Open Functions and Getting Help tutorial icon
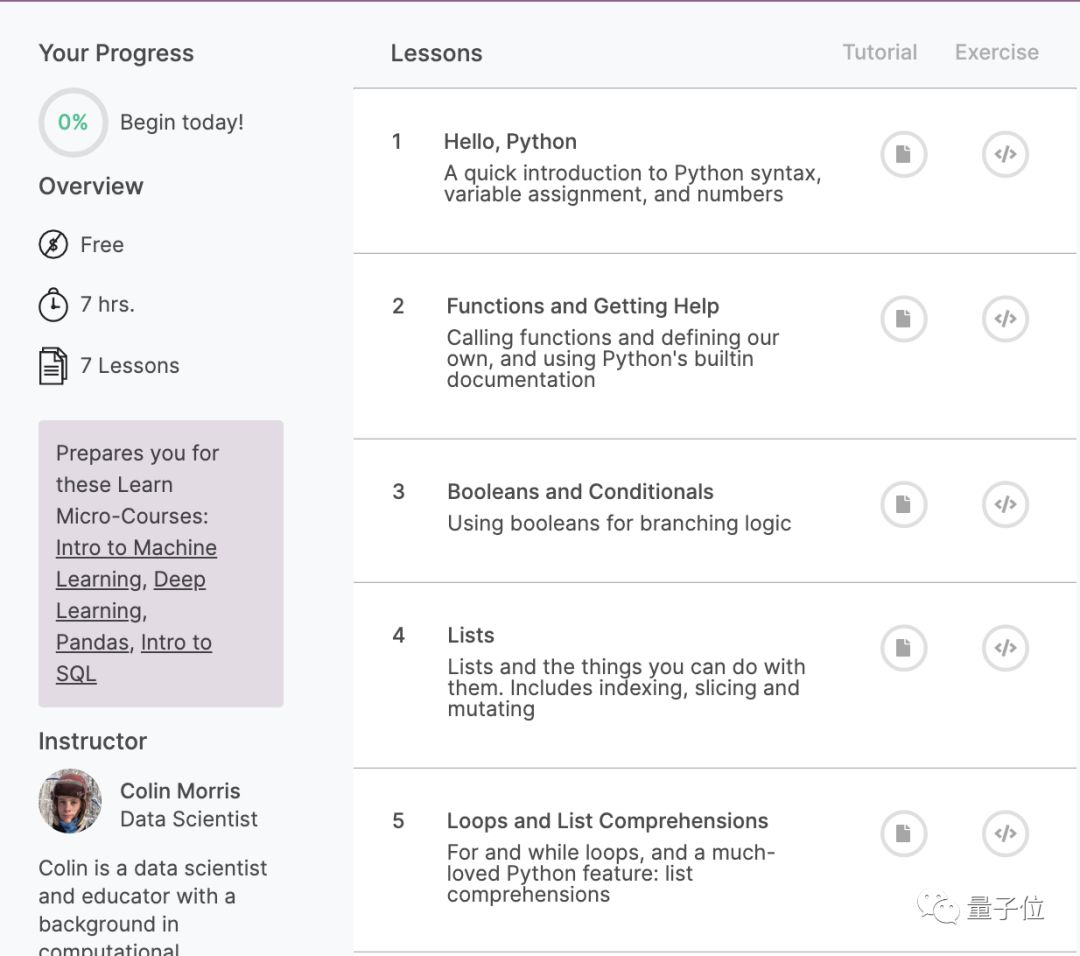The width and height of the screenshot is (1080, 956). (x=903, y=319)
